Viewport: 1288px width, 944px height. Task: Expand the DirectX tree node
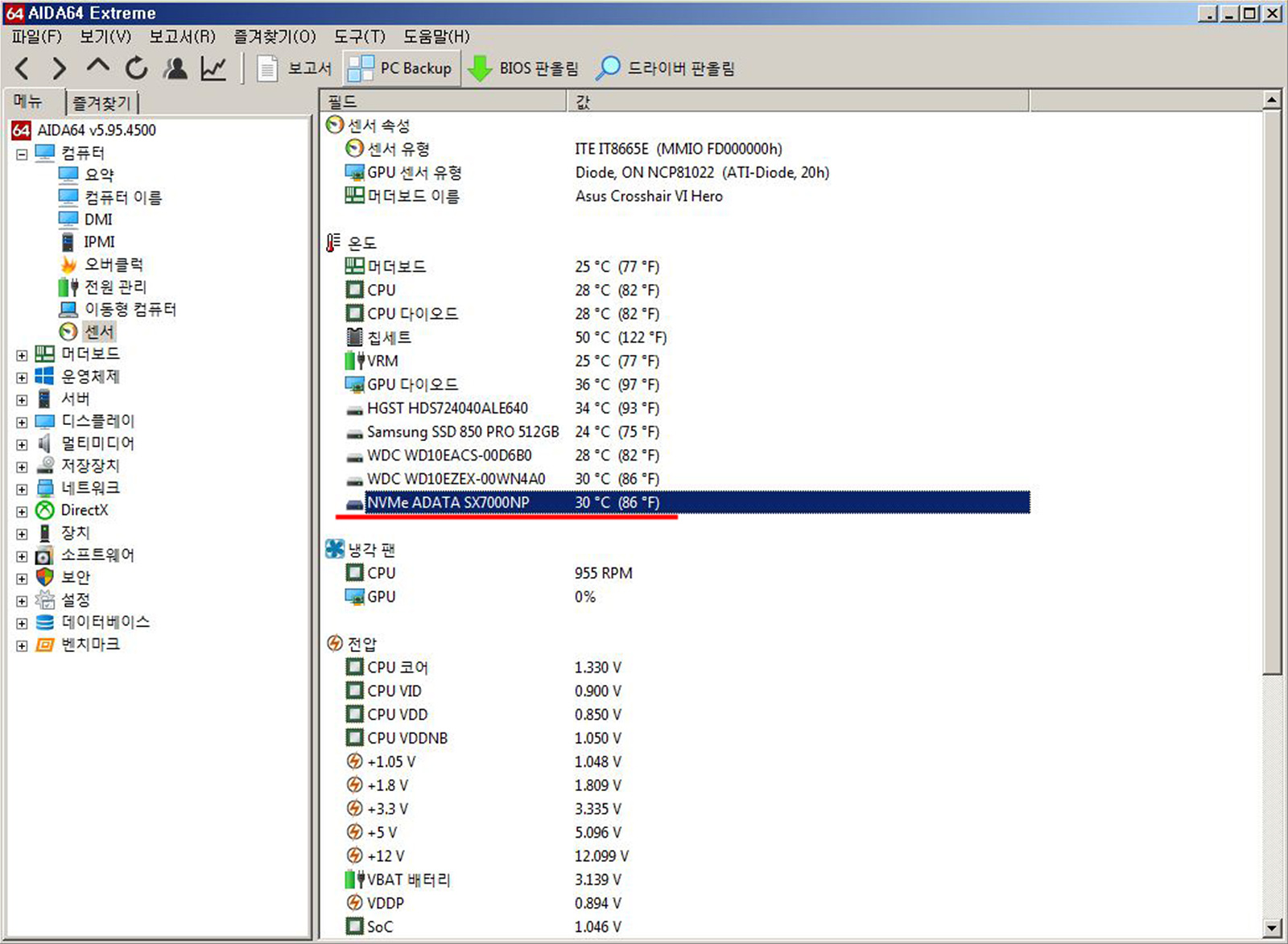click(20, 509)
